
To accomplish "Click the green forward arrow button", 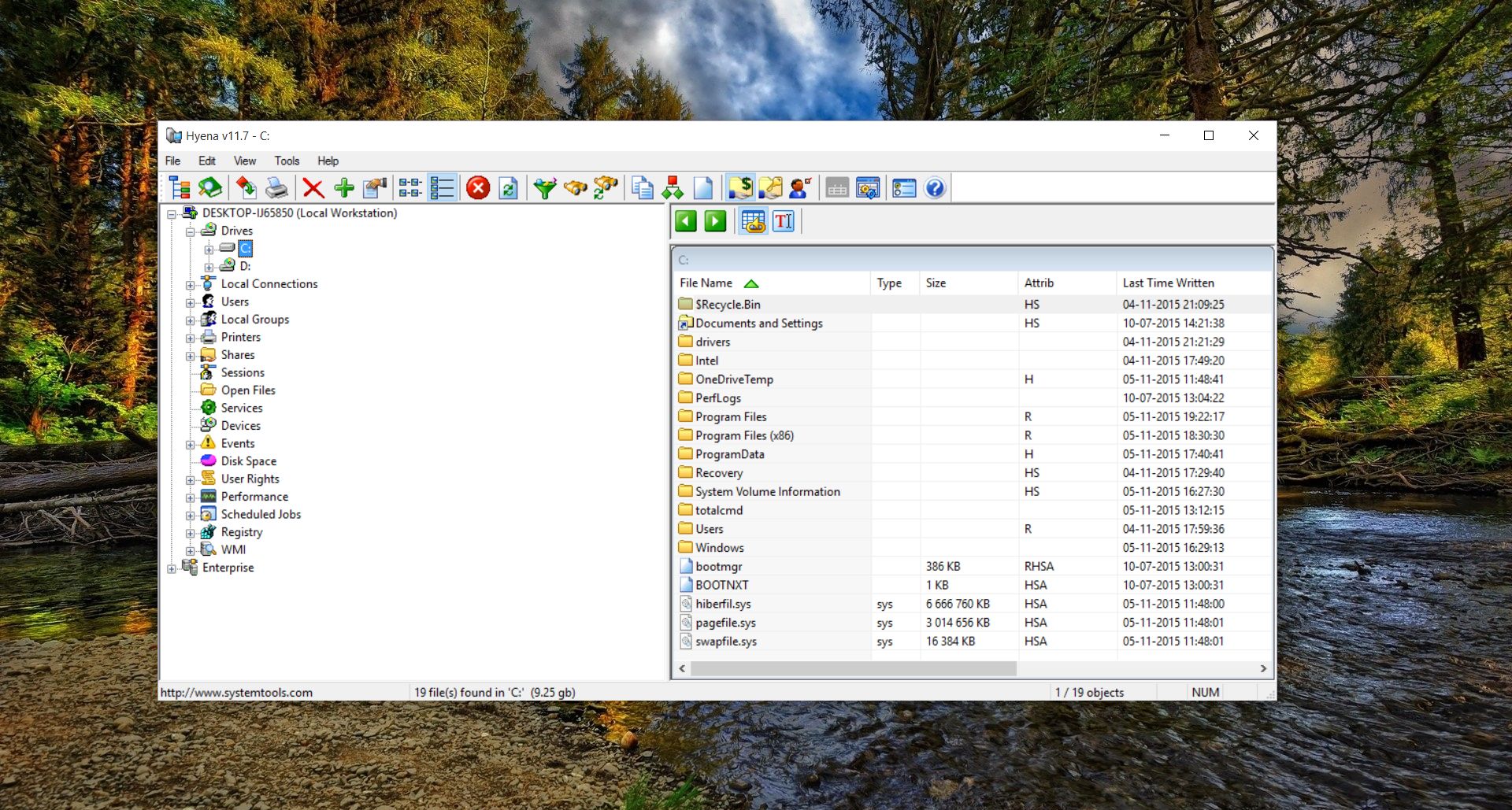I will (715, 221).
